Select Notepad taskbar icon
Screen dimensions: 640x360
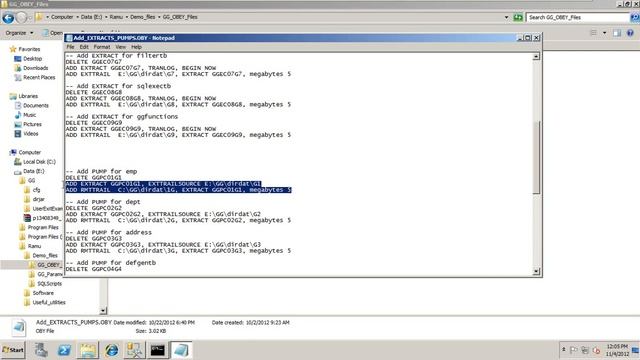click(181, 350)
